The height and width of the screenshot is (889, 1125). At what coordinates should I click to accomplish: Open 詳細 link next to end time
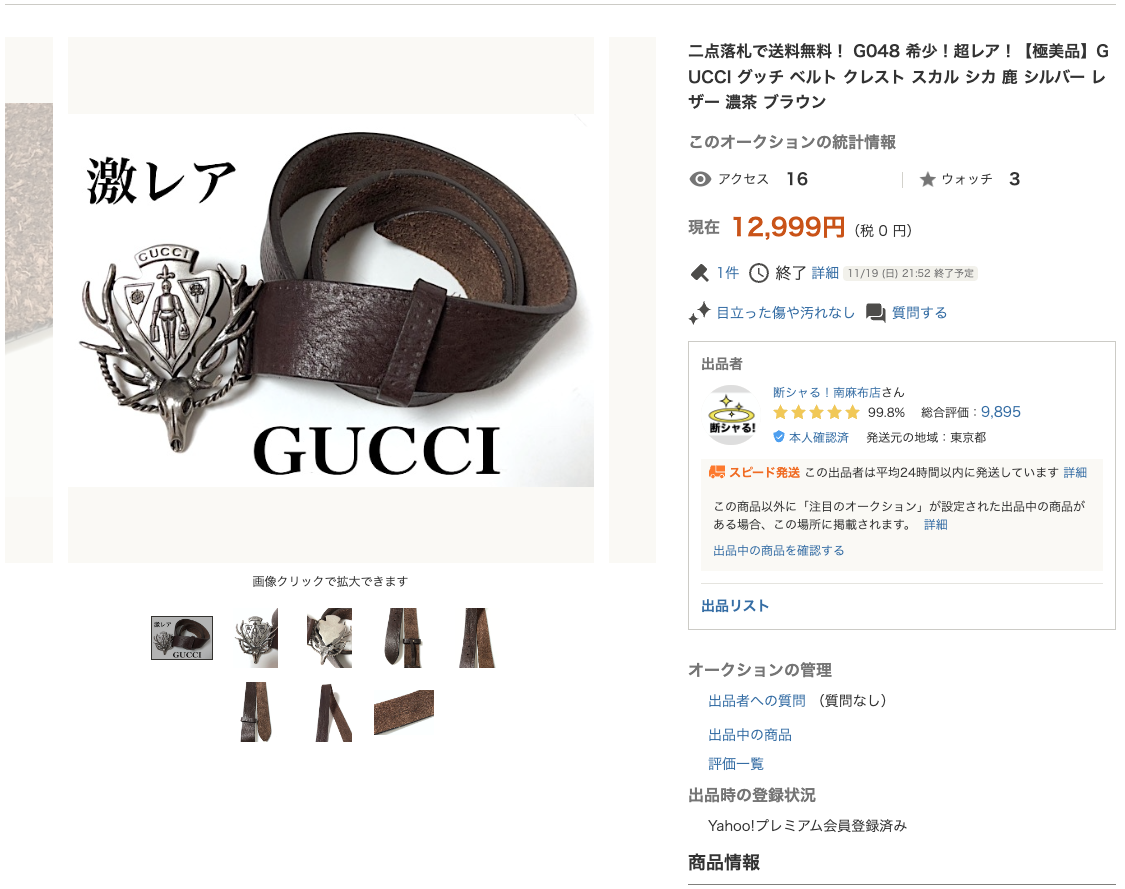(825, 273)
